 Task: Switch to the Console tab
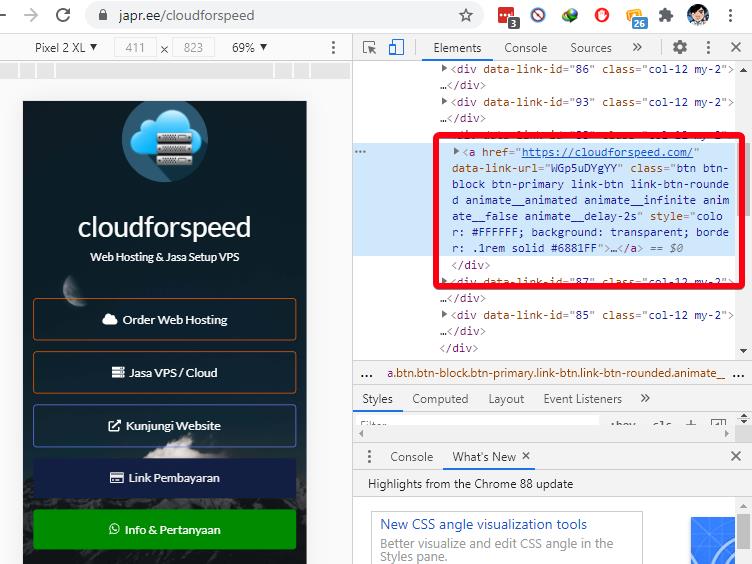526,47
